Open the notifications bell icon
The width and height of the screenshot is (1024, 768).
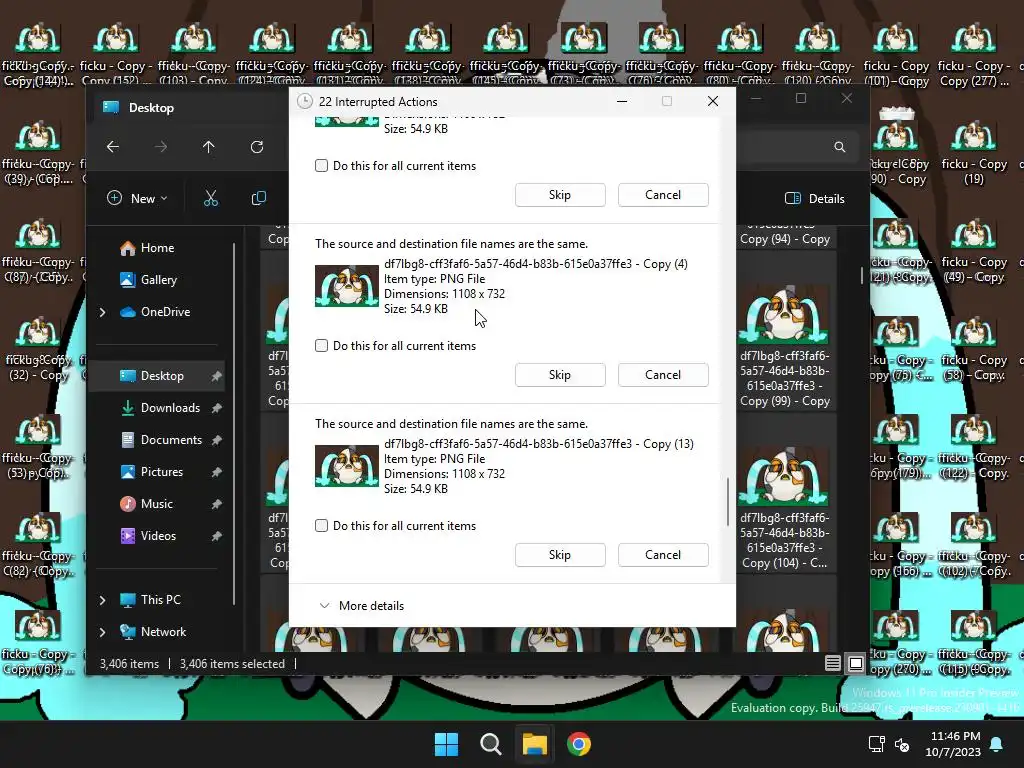coord(997,744)
